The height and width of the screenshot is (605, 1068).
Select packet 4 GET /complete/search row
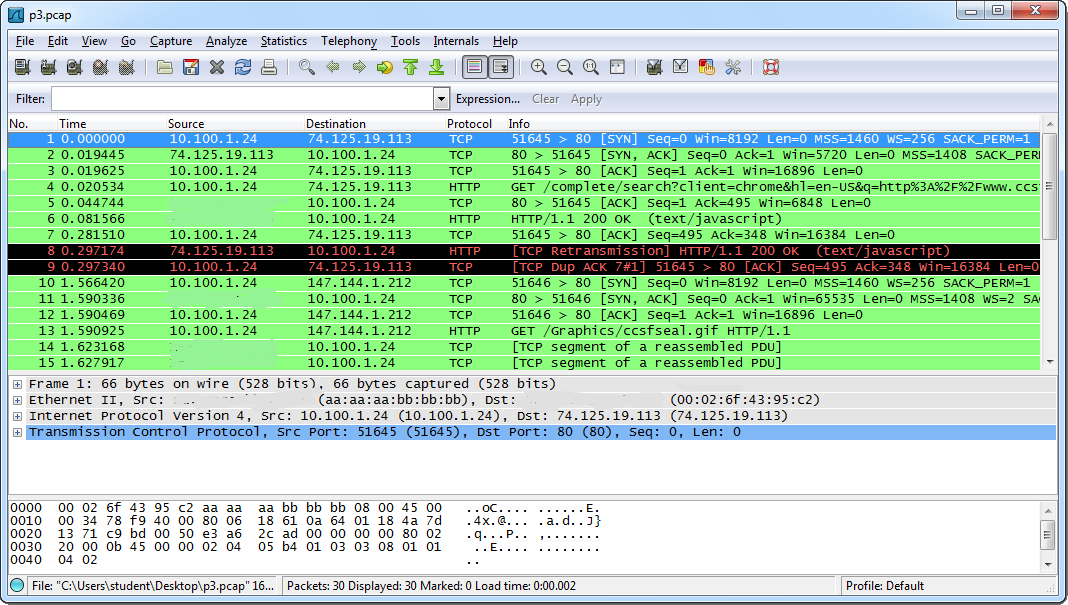[524, 187]
